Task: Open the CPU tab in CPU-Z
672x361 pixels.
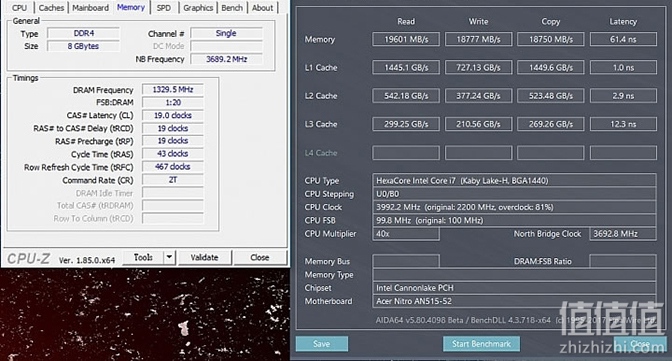Action: [19, 8]
